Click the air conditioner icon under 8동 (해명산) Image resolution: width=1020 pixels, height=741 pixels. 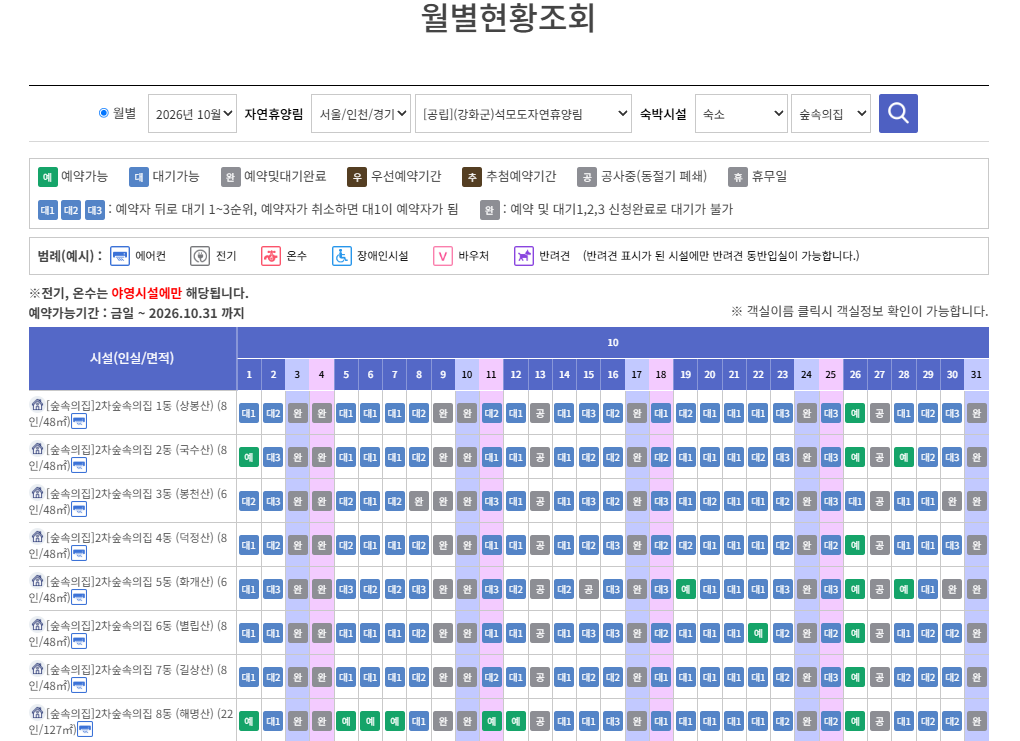85,730
